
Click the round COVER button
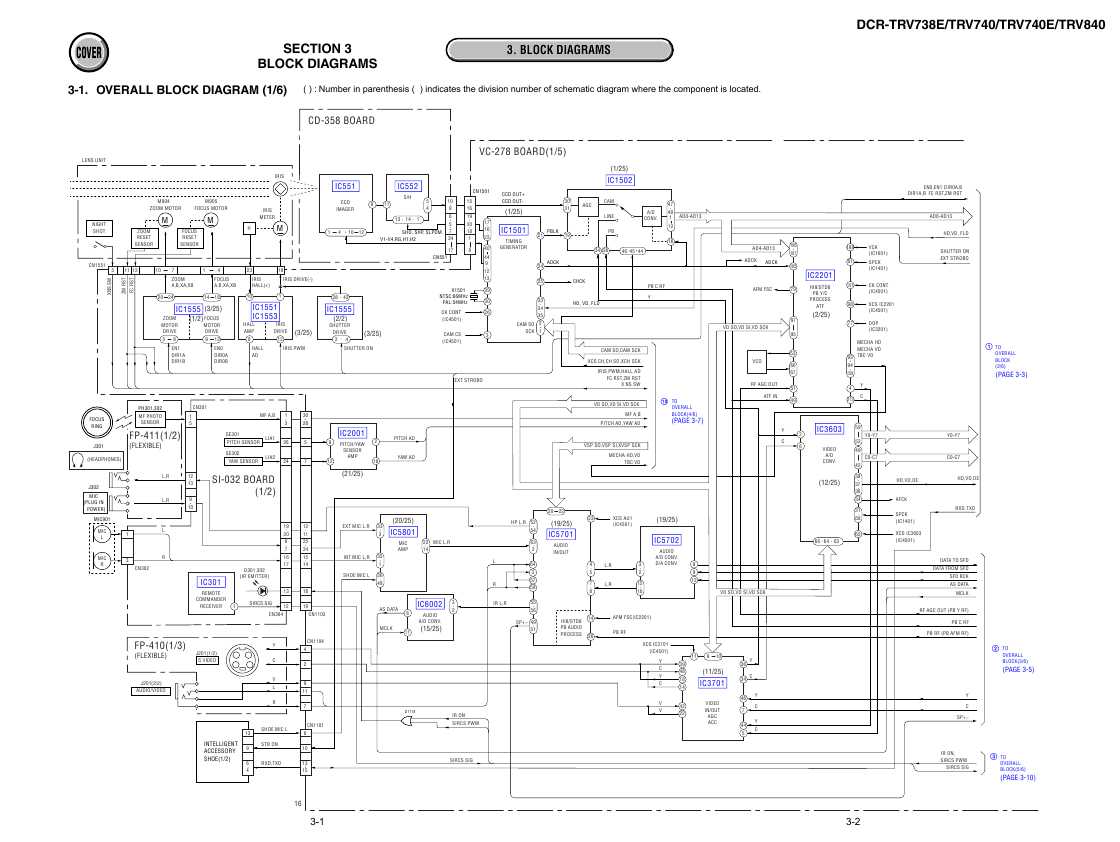pos(89,52)
